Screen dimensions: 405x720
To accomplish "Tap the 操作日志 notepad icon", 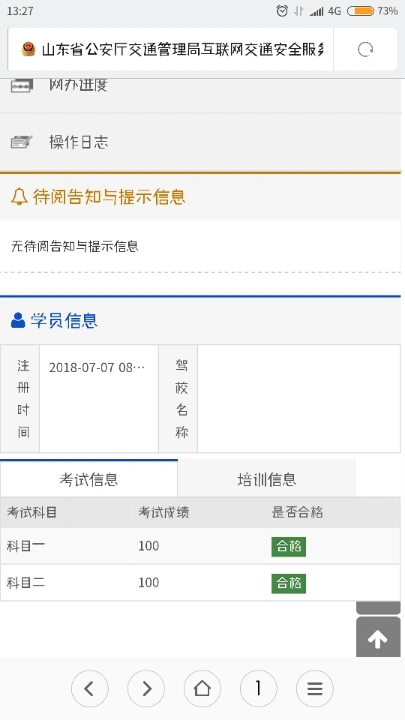I will click(x=22, y=142).
